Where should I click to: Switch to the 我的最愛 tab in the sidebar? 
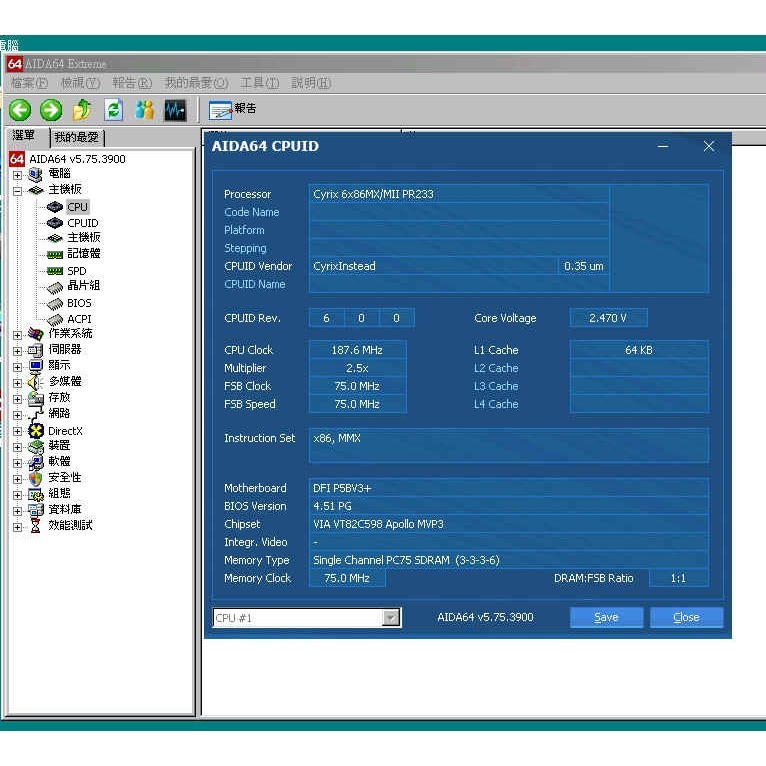77,138
